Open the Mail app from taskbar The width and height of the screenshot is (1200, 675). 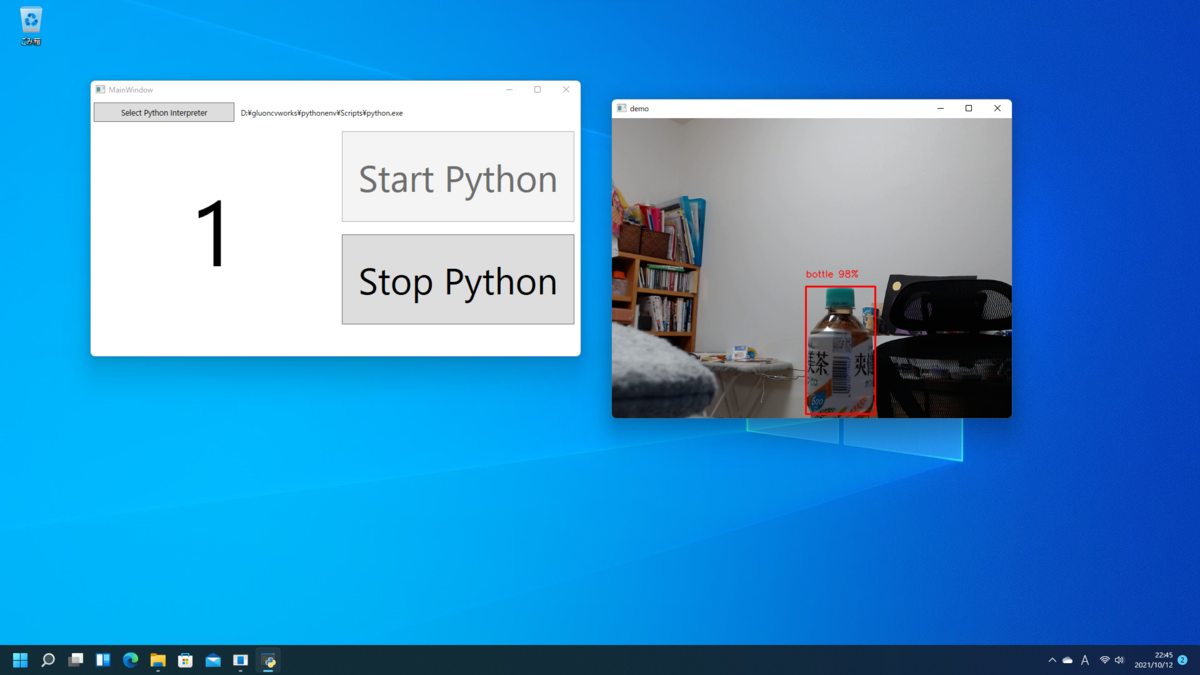[x=213, y=660]
